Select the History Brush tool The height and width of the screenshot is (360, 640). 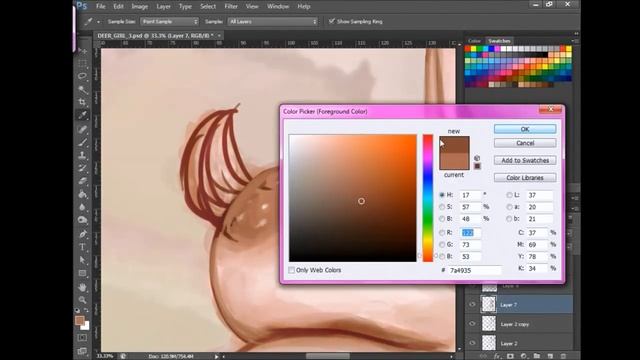tap(83, 168)
